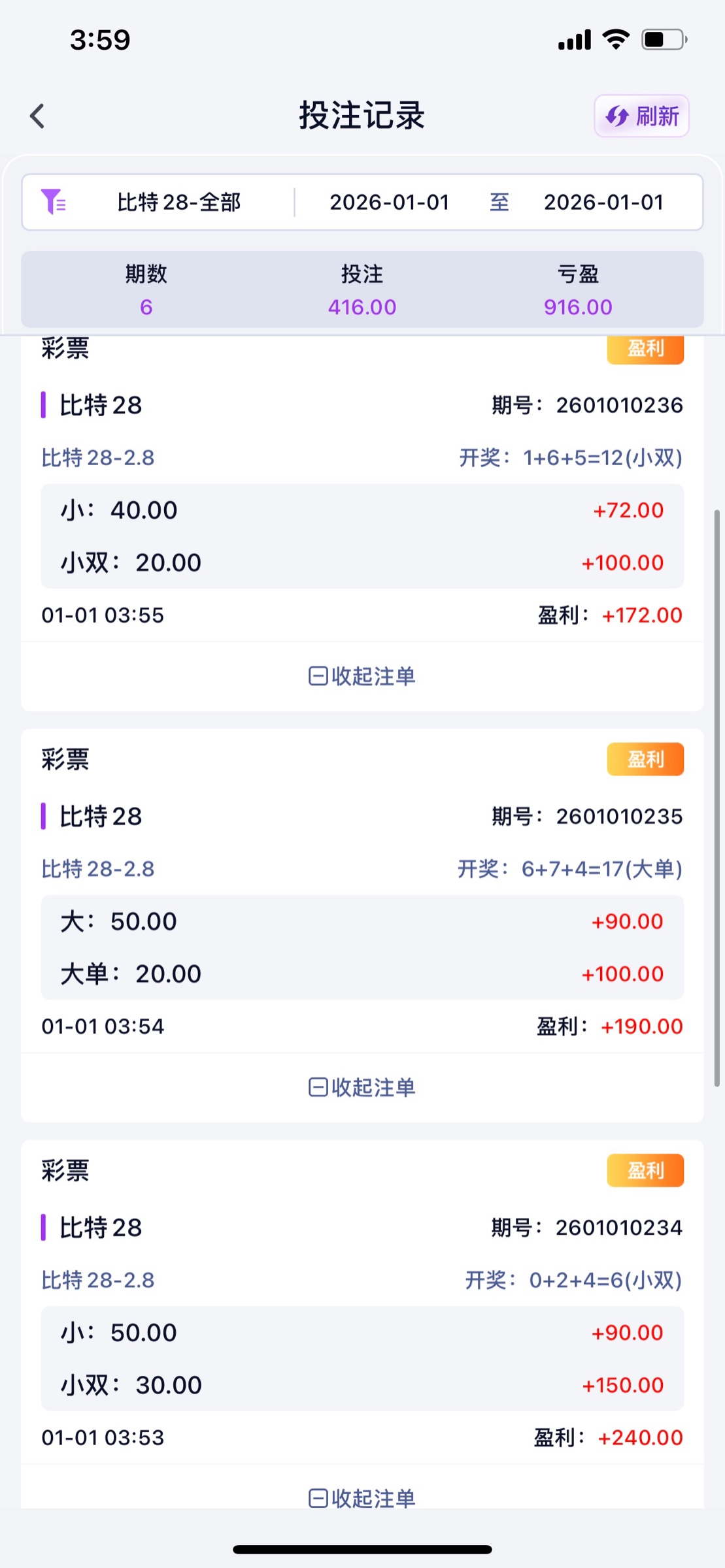Select the 期数 summary showing 6
The height and width of the screenshot is (1568, 725).
146,290
